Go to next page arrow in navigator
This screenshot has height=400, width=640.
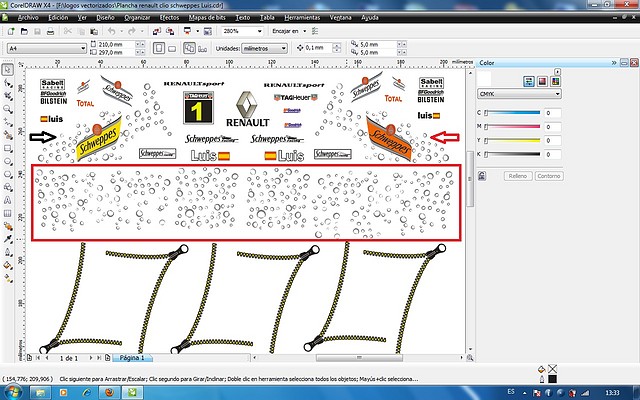[x=91, y=358]
